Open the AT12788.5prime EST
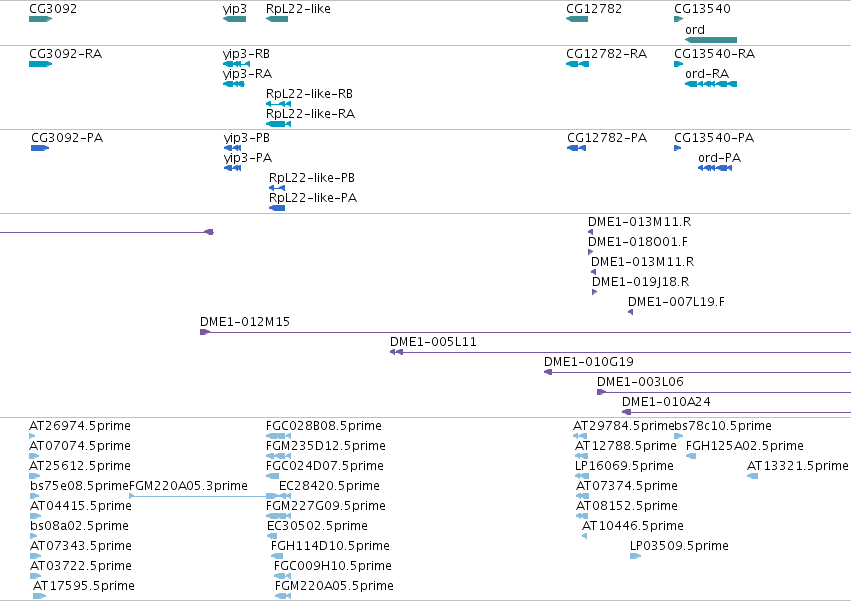The height and width of the screenshot is (601, 851). click(x=581, y=457)
